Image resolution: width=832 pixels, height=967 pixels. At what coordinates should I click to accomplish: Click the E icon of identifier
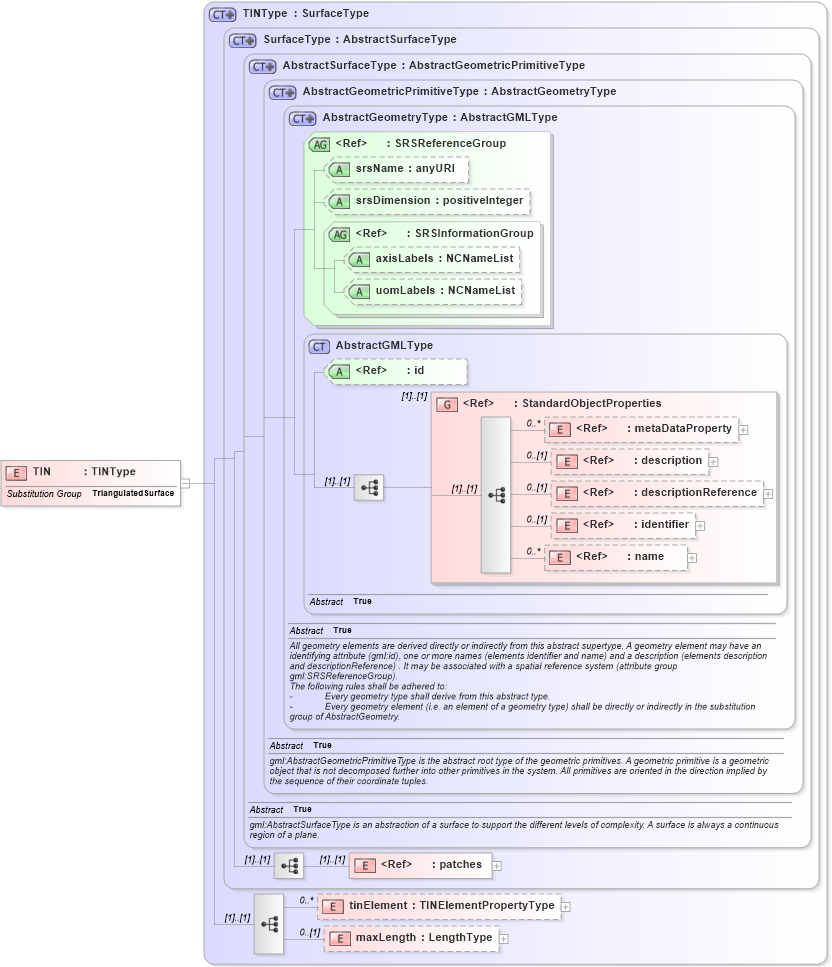566,526
